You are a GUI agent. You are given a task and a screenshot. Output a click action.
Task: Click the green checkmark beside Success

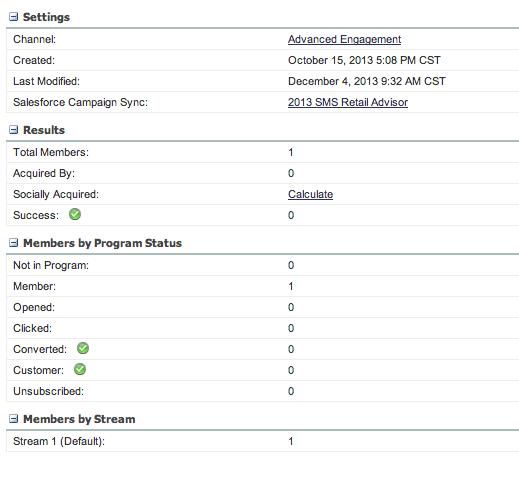point(75,214)
